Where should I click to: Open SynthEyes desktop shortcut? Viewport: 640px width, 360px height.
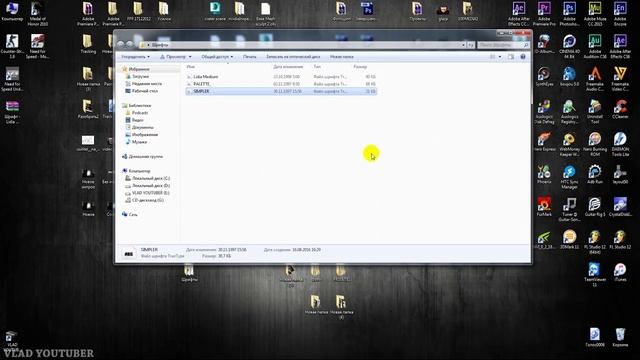click(544, 77)
